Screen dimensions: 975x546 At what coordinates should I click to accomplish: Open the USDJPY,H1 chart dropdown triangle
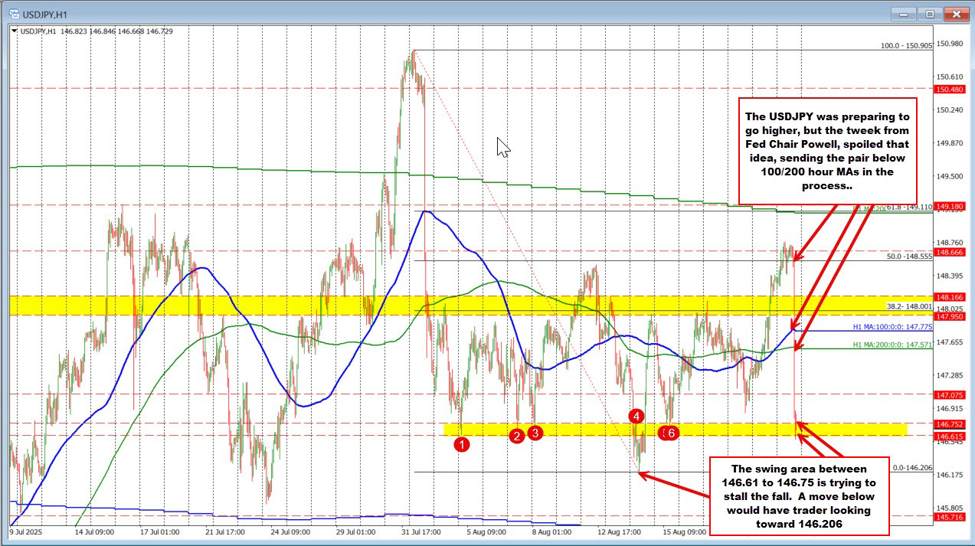pos(14,30)
